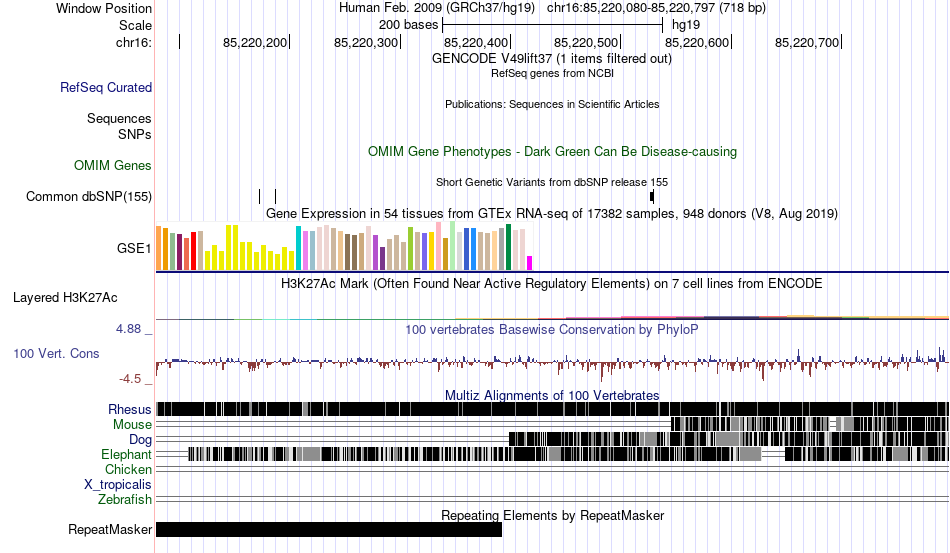Click the 85,220,200 ruler position
Viewport: 950px width, 553px height.
[x=255, y=42]
